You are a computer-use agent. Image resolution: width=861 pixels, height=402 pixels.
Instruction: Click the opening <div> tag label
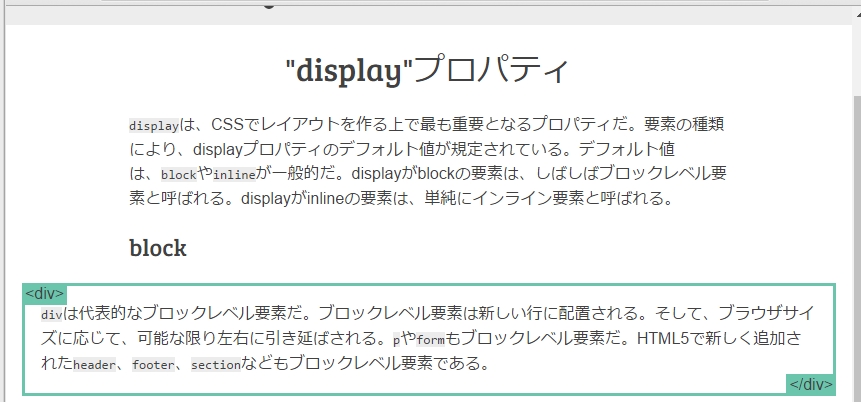click(45, 294)
